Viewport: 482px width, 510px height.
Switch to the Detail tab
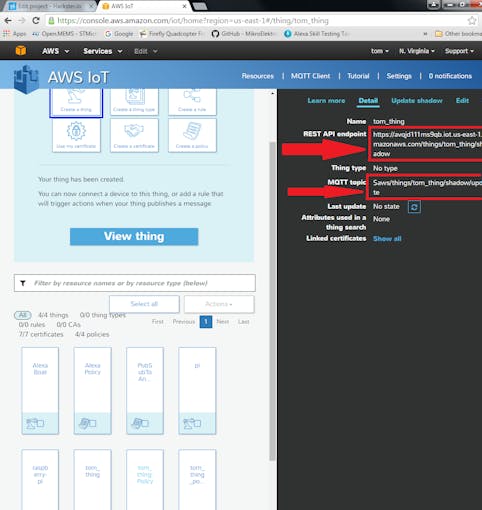point(368,101)
